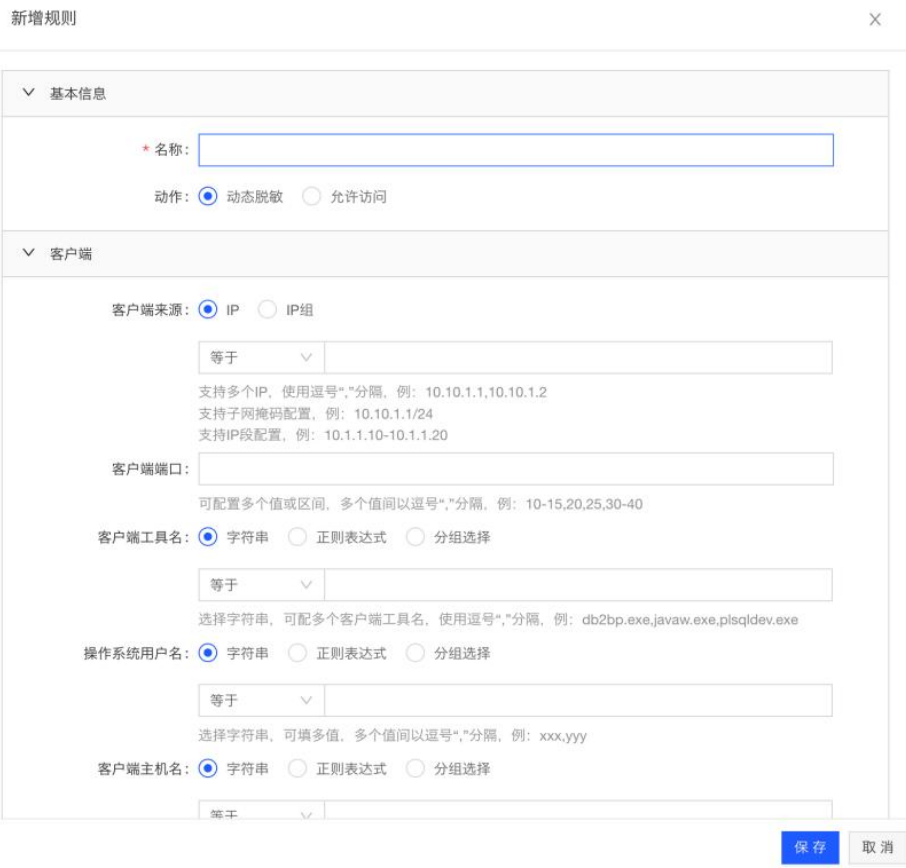906x868 pixels.
Task: Select 正则表达式 for 客户端工具名
Action: point(298,537)
